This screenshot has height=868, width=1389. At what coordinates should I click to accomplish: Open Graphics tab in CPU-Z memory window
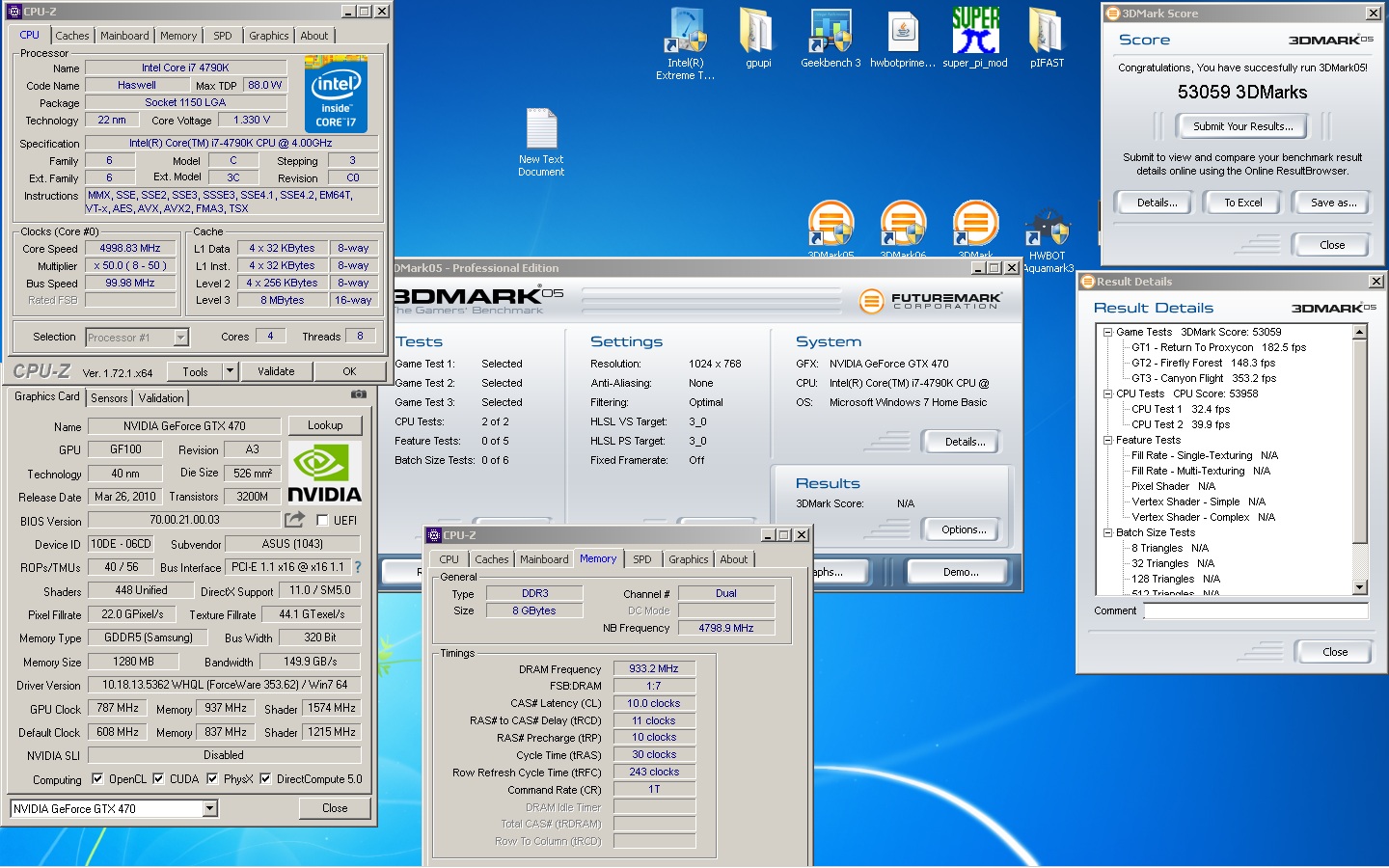[x=689, y=559]
